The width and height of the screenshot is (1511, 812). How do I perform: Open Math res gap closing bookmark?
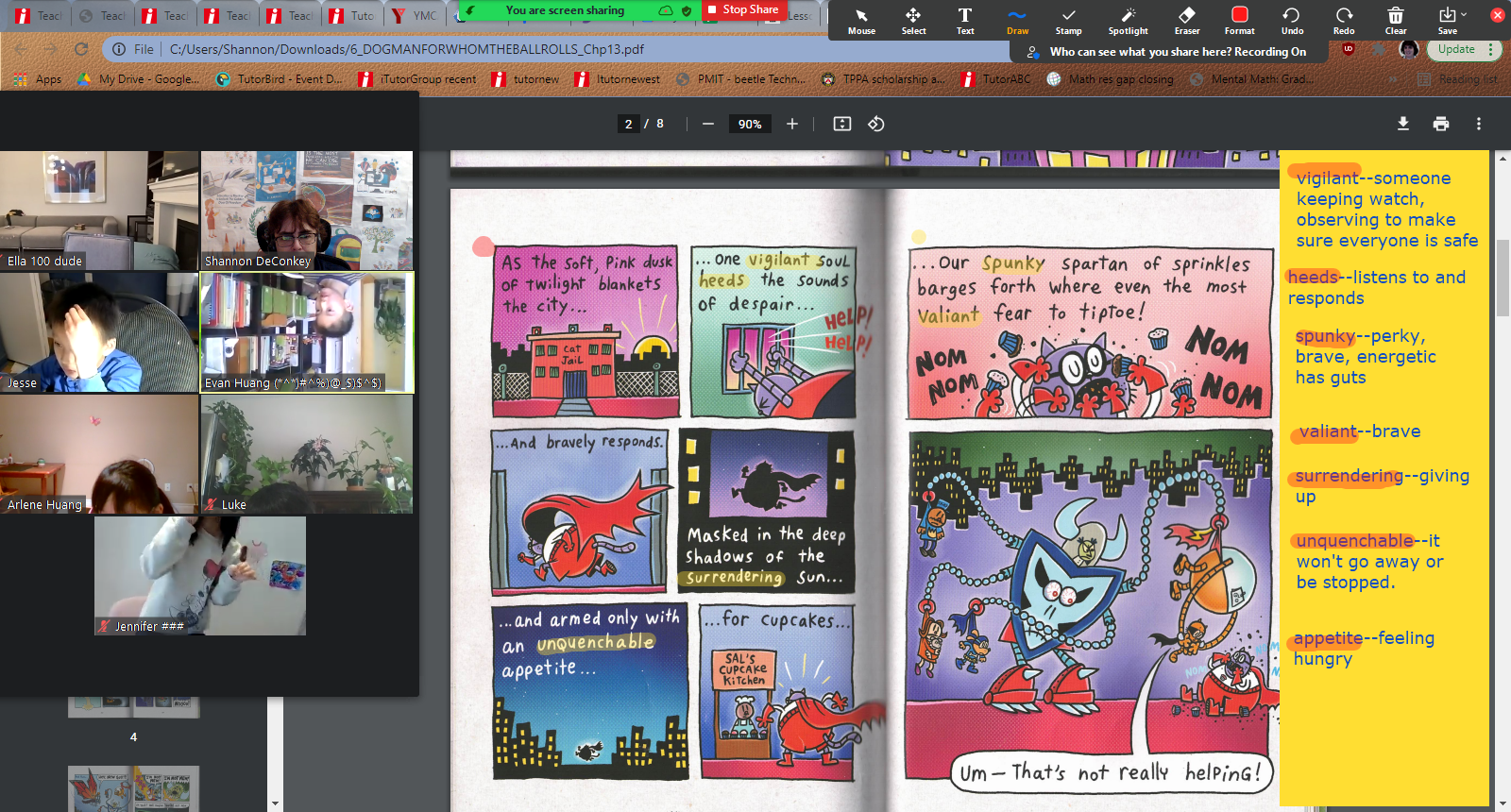[1111, 79]
